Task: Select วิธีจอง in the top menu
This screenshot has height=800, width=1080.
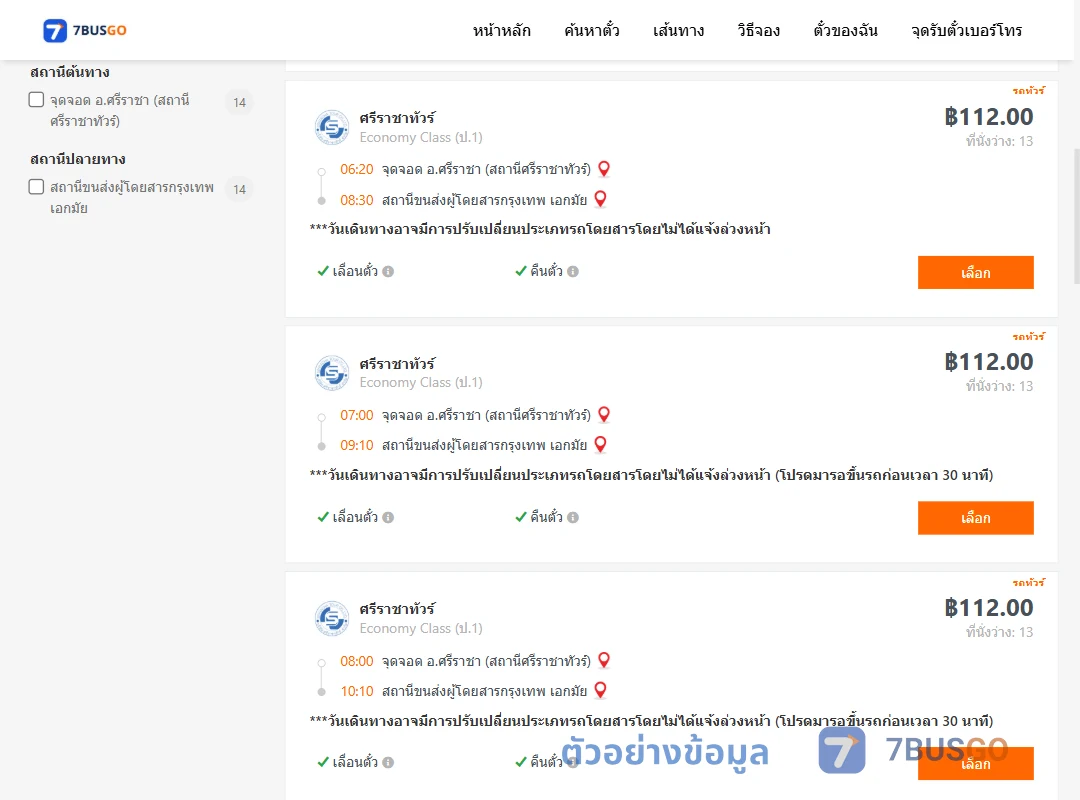Action: click(x=758, y=30)
